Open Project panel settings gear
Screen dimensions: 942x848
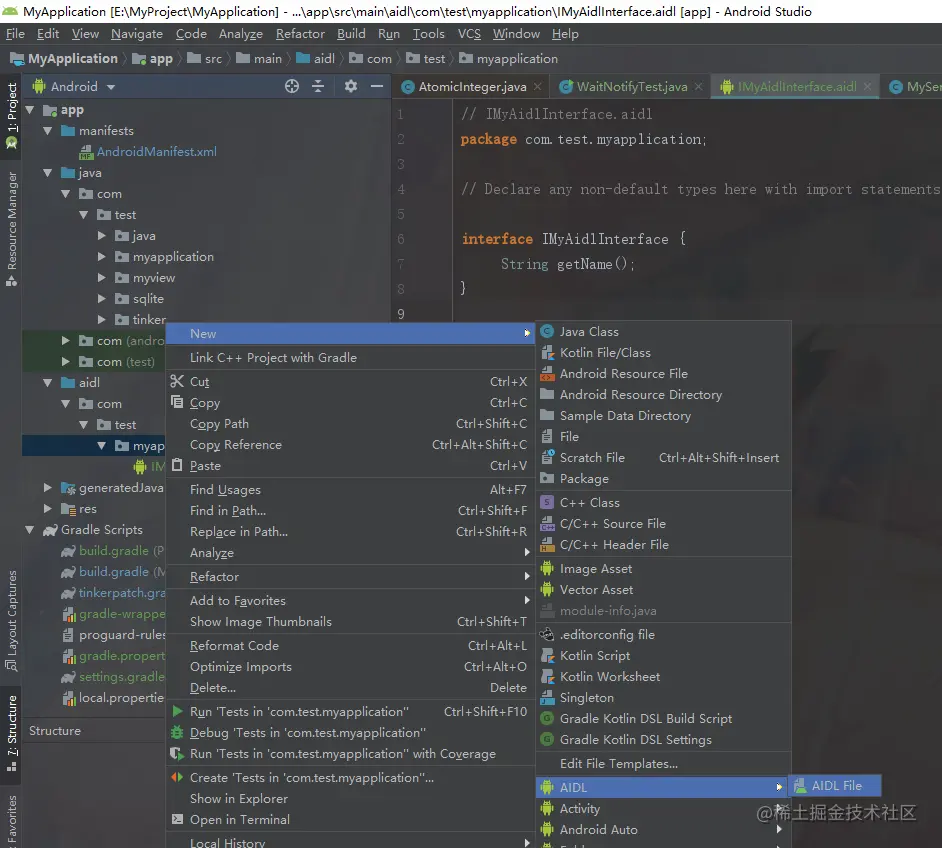tap(351, 86)
